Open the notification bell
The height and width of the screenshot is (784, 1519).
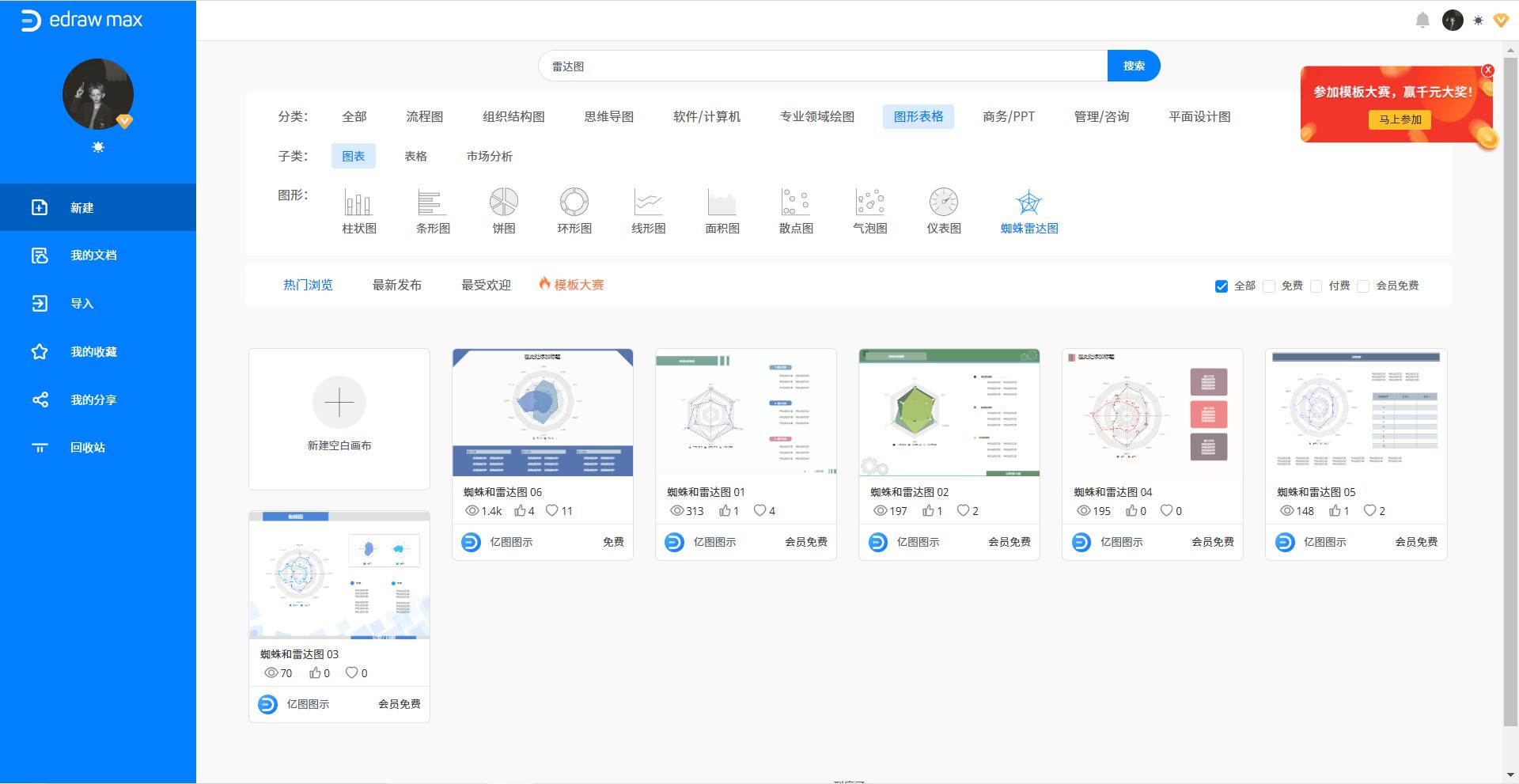point(1422,20)
